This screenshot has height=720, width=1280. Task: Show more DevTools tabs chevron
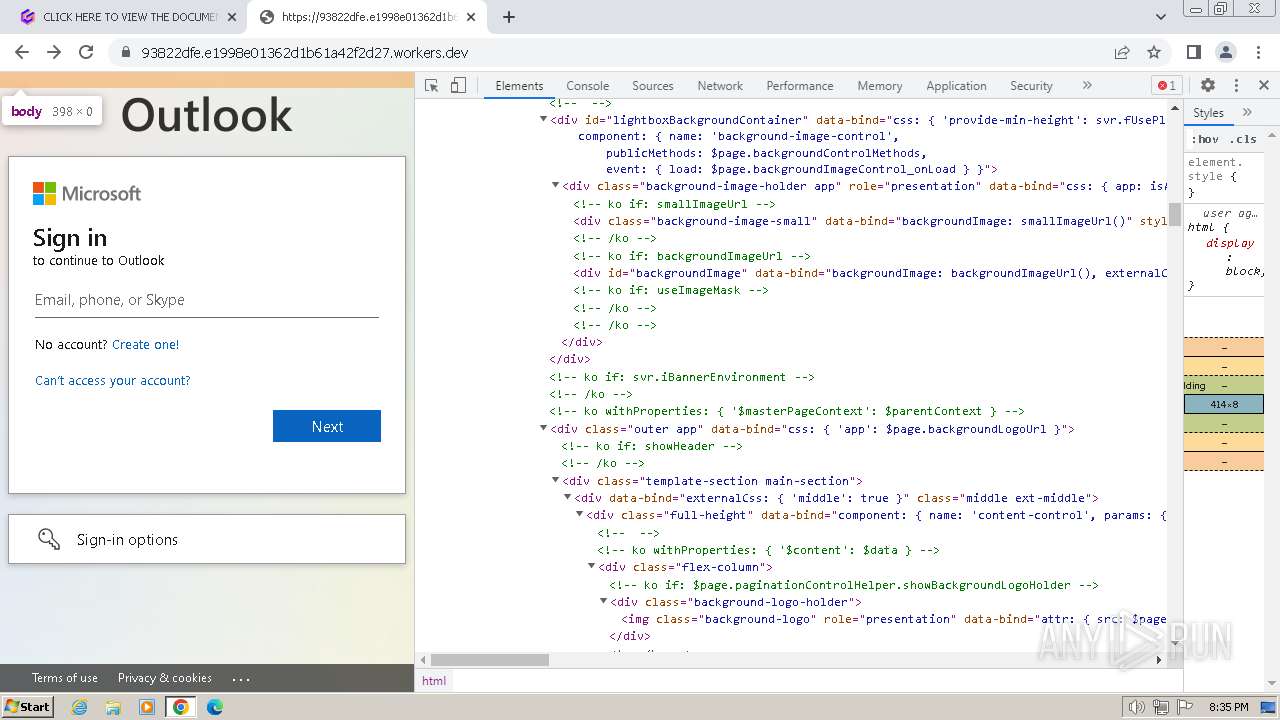1087,86
